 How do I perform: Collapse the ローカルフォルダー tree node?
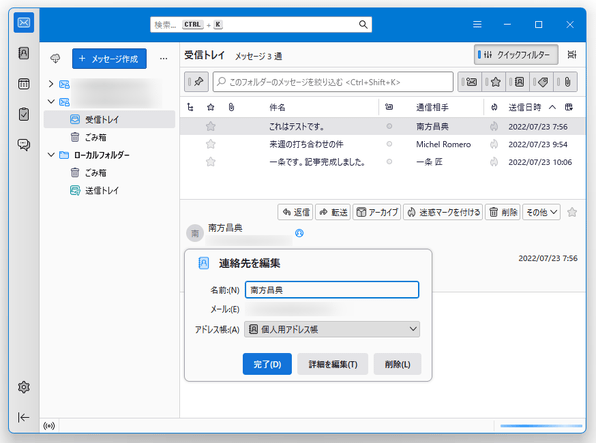coord(51,155)
